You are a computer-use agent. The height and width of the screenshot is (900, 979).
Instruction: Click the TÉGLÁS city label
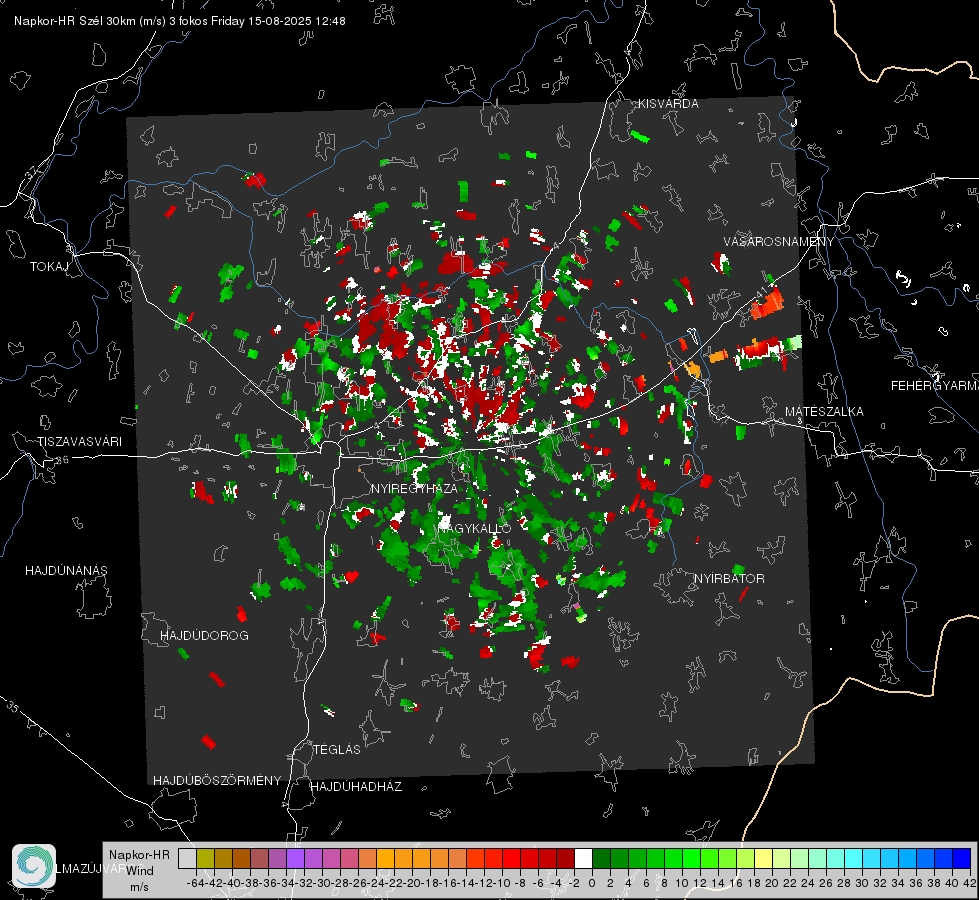[x=337, y=750]
